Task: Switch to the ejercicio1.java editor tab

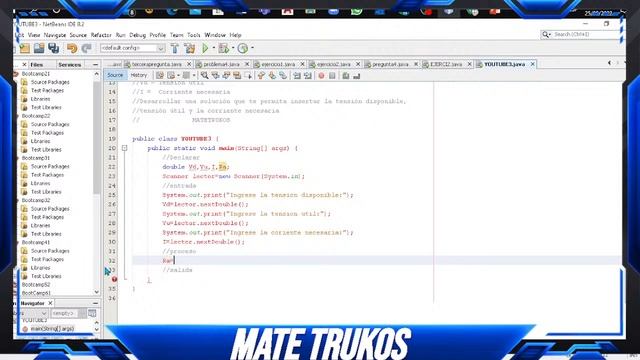Action: 278,64
